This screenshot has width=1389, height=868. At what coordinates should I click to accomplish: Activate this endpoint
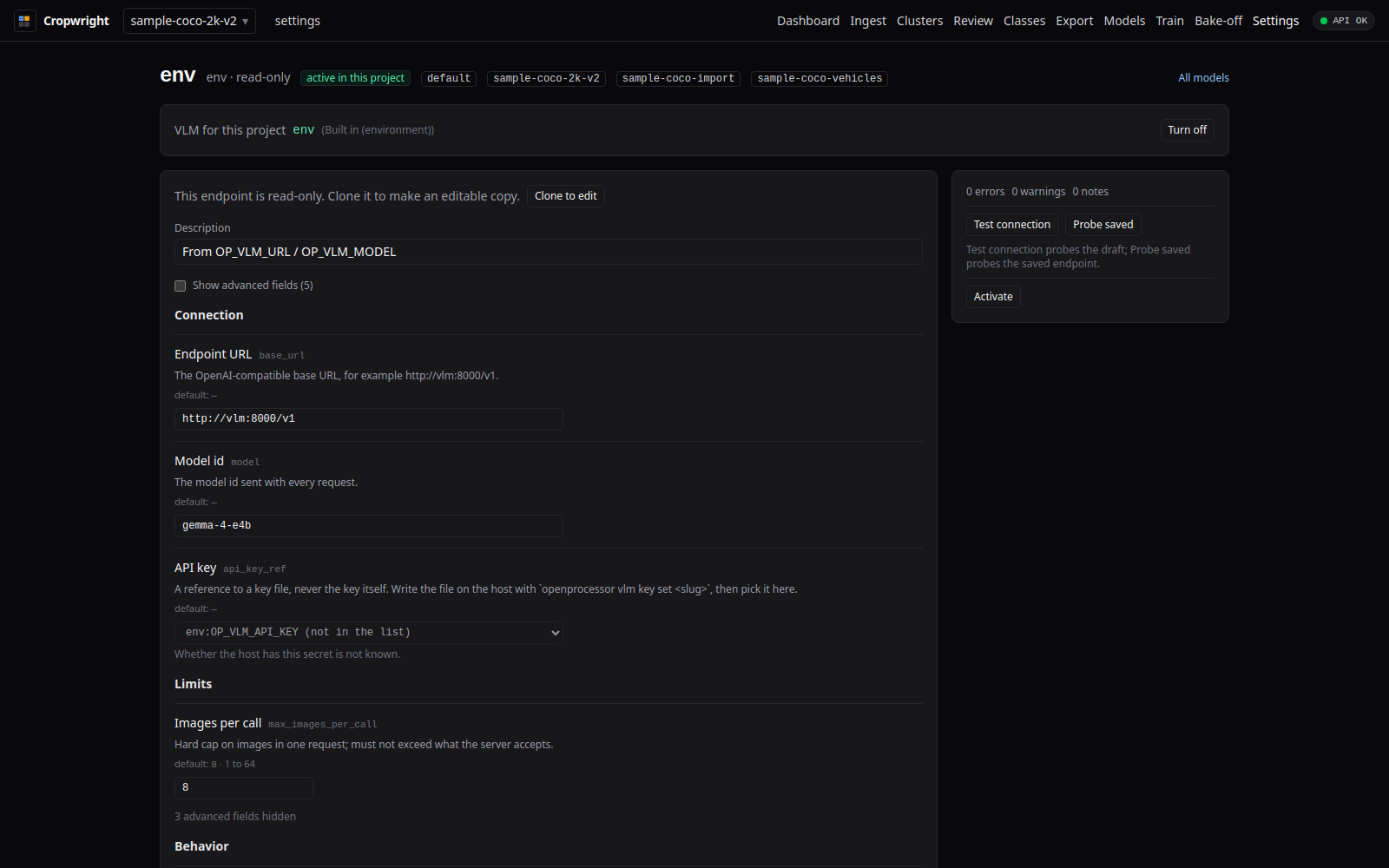click(x=993, y=297)
